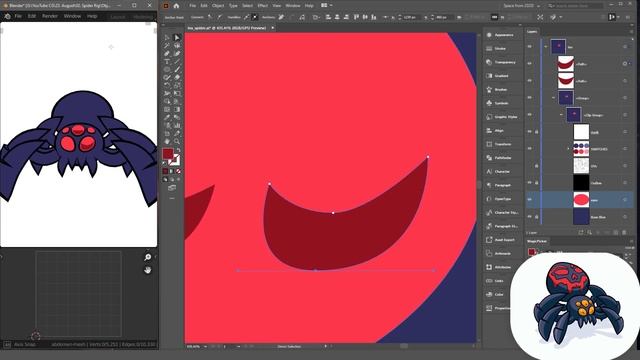Viewport: 640px width, 360px height.
Task: Pick the Pen tool in the toolbox
Action: [x=167, y=53]
